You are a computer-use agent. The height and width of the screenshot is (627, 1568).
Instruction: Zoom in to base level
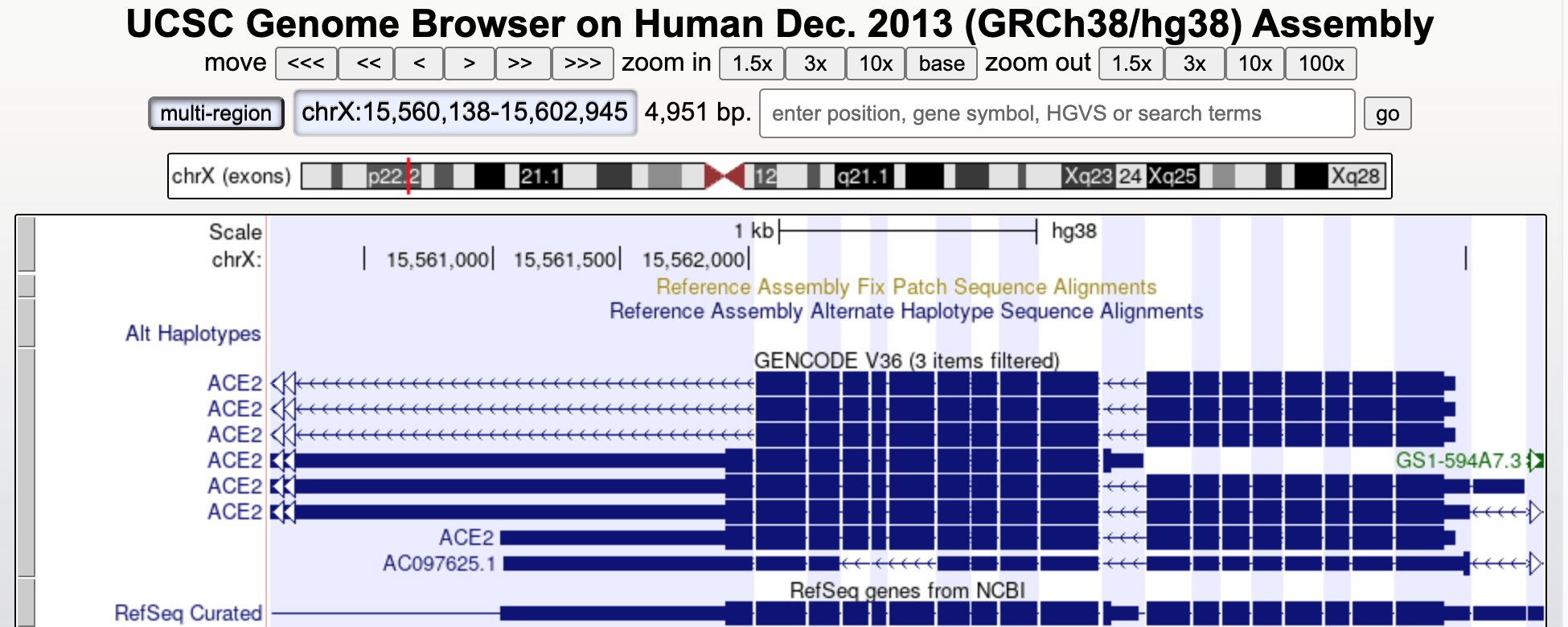(941, 64)
